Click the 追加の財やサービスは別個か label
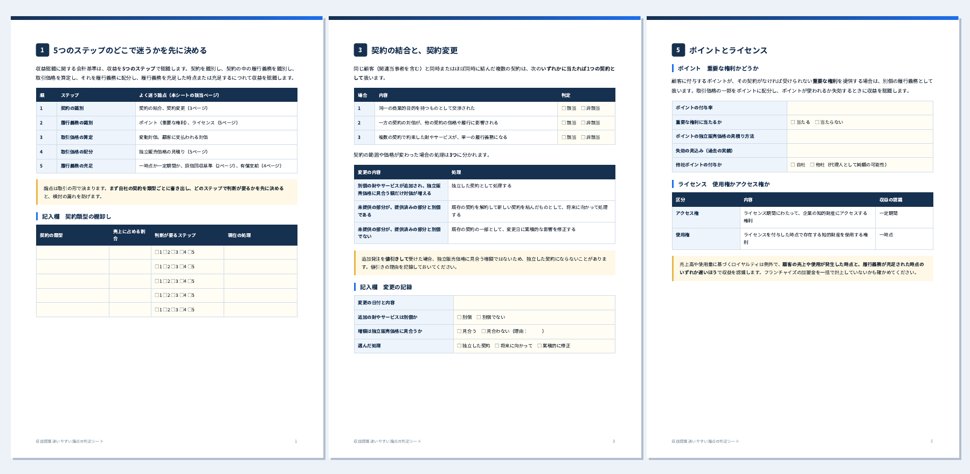The image size is (970, 474). coord(403,317)
